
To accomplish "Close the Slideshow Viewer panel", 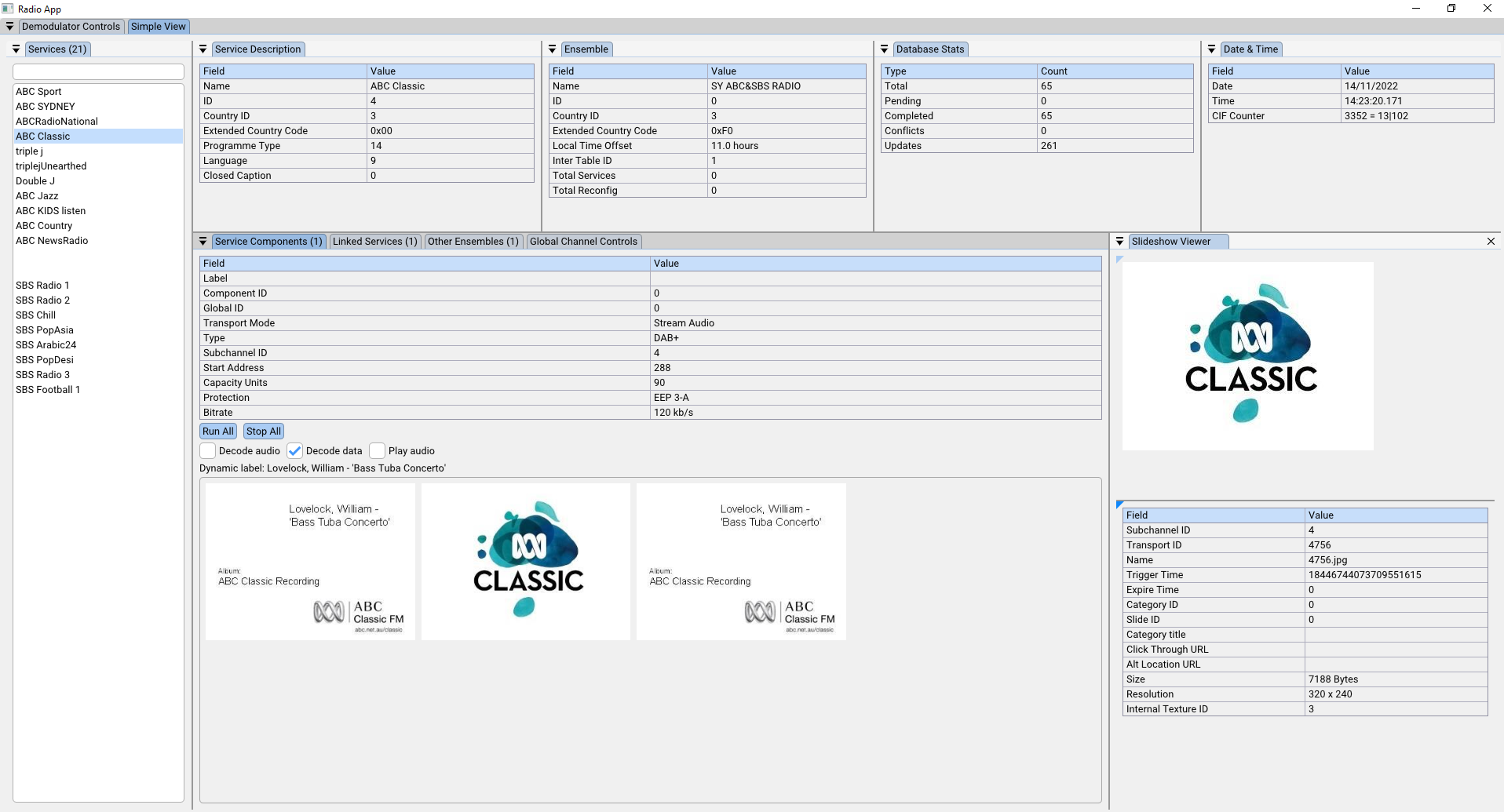I will (x=1491, y=242).
